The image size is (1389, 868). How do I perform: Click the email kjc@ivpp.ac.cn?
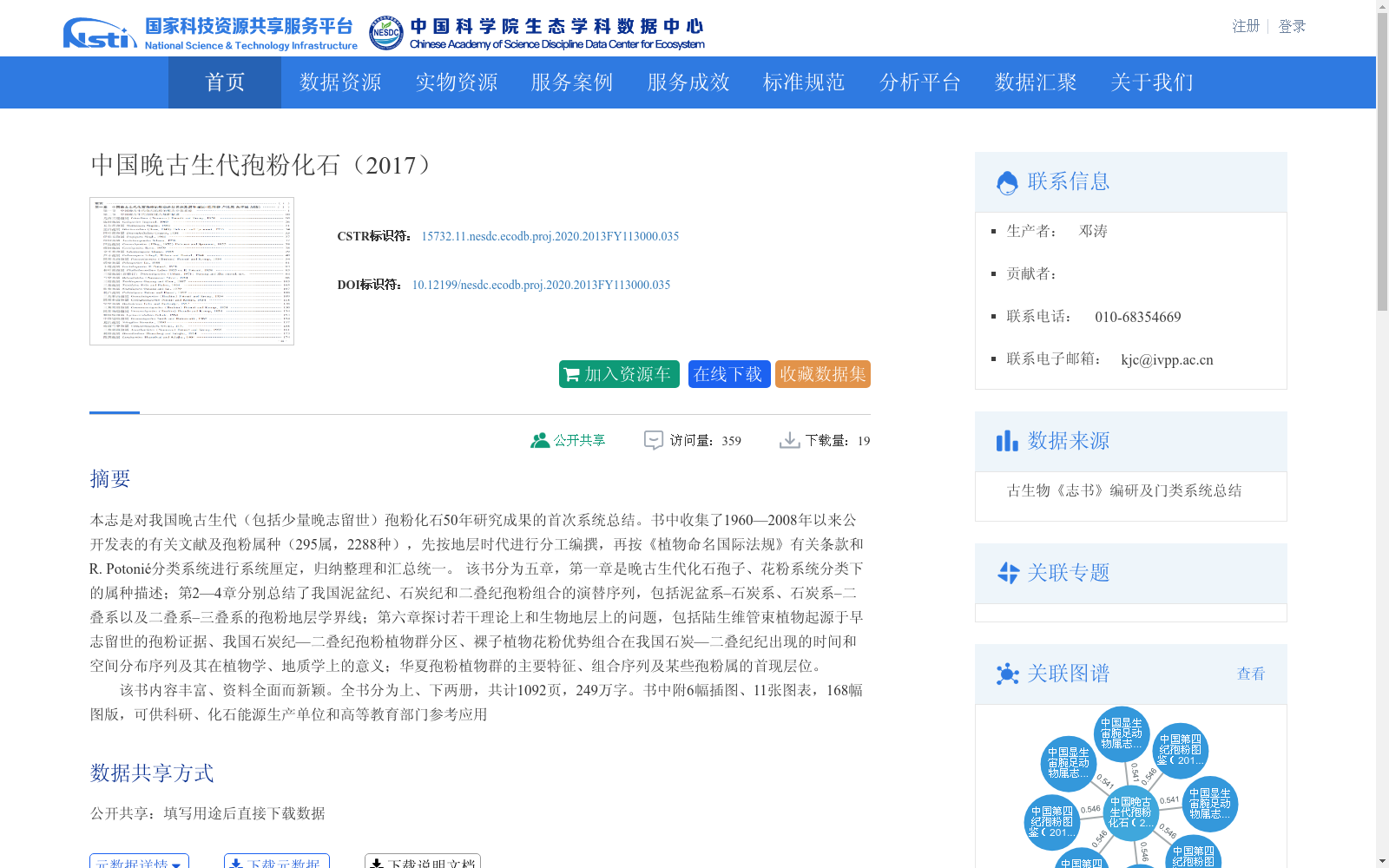pos(1167,359)
